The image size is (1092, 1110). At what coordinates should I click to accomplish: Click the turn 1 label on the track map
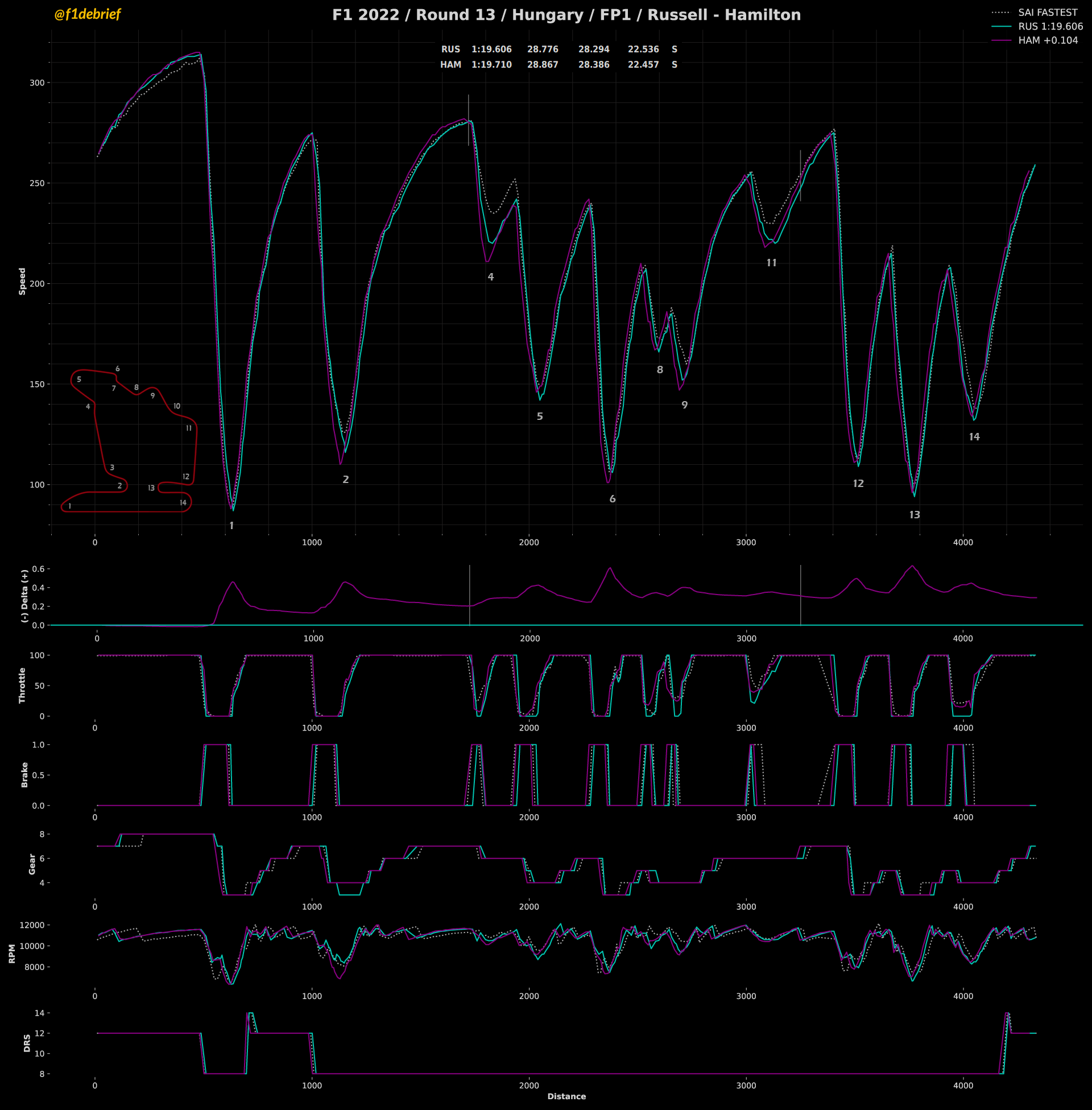coord(70,506)
